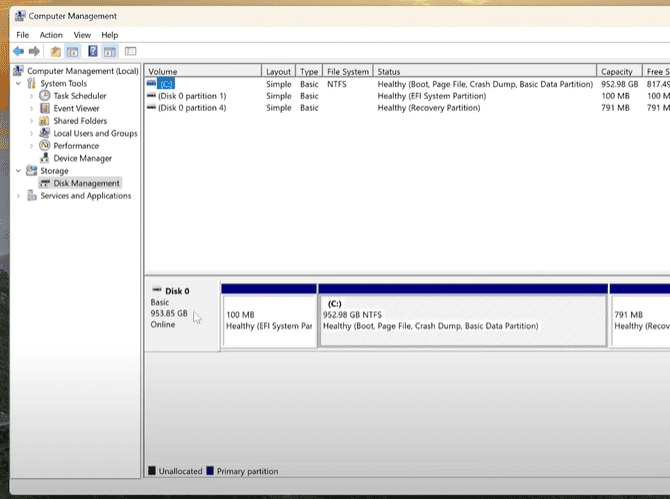The height and width of the screenshot is (499, 670).
Task: Click the Back arrow in the toolbar
Action: point(18,51)
